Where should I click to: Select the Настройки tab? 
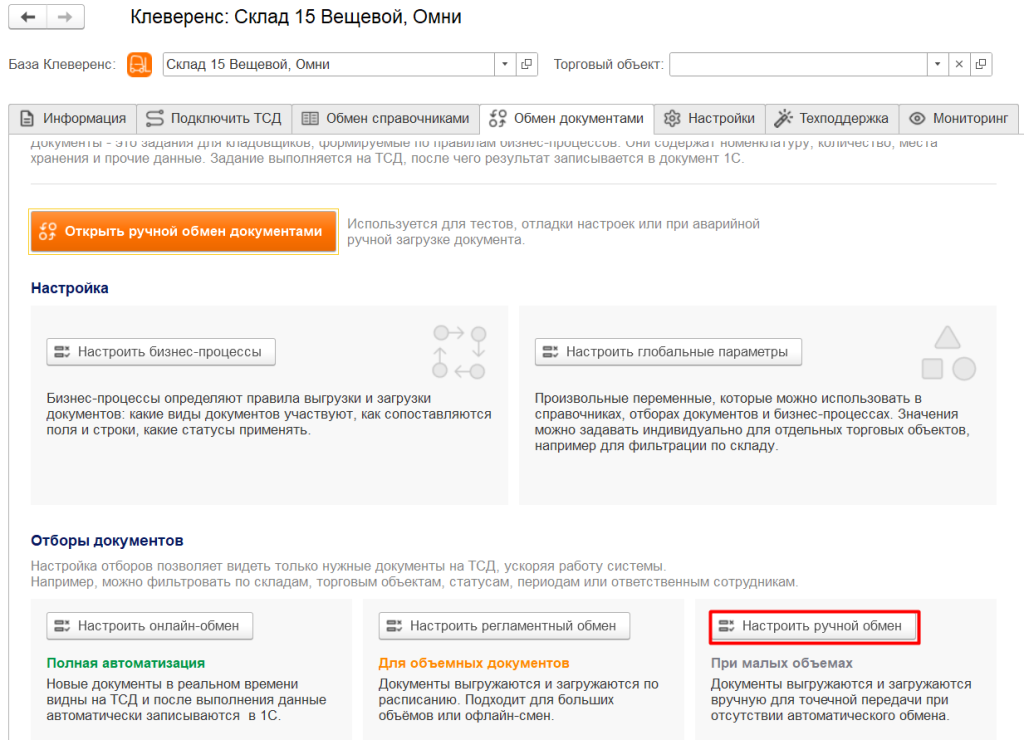point(710,118)
